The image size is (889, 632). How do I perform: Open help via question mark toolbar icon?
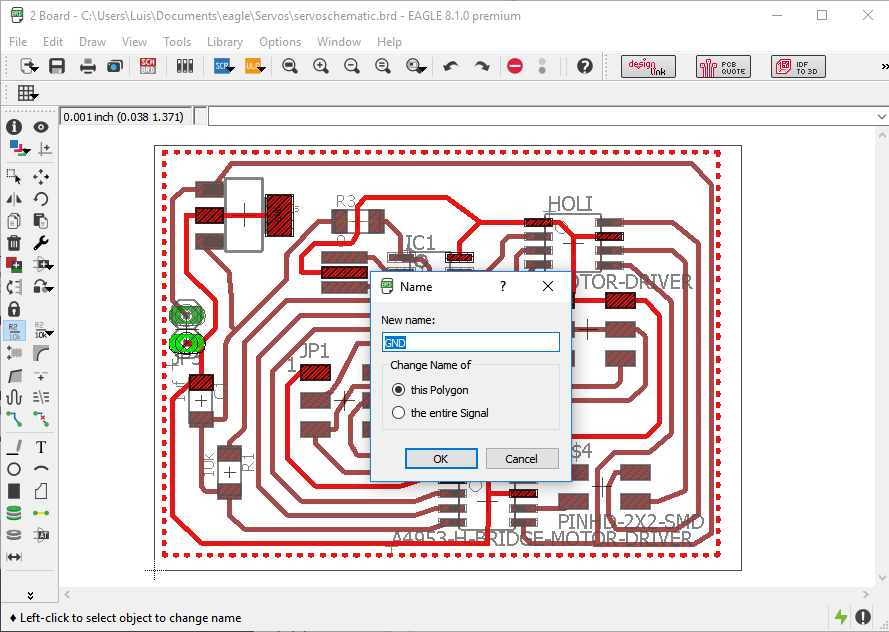coord(585,66)
